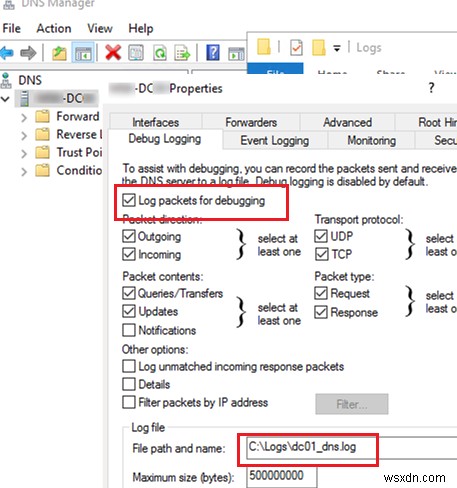
Task: Switch to the Advanced tab
Action: coord(347,122)
